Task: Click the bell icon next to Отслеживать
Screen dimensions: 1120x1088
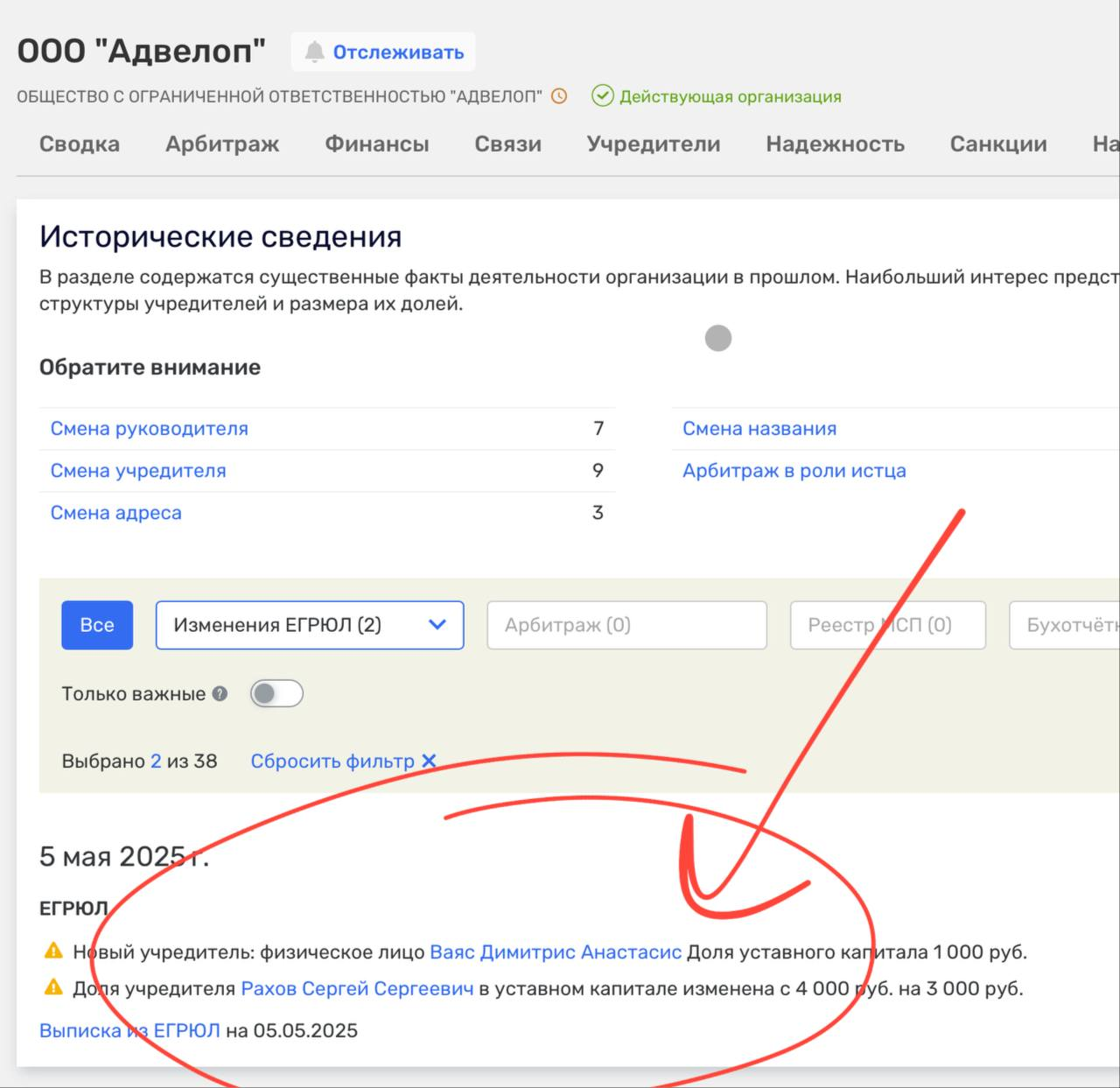Action: [x=314, y=53]
